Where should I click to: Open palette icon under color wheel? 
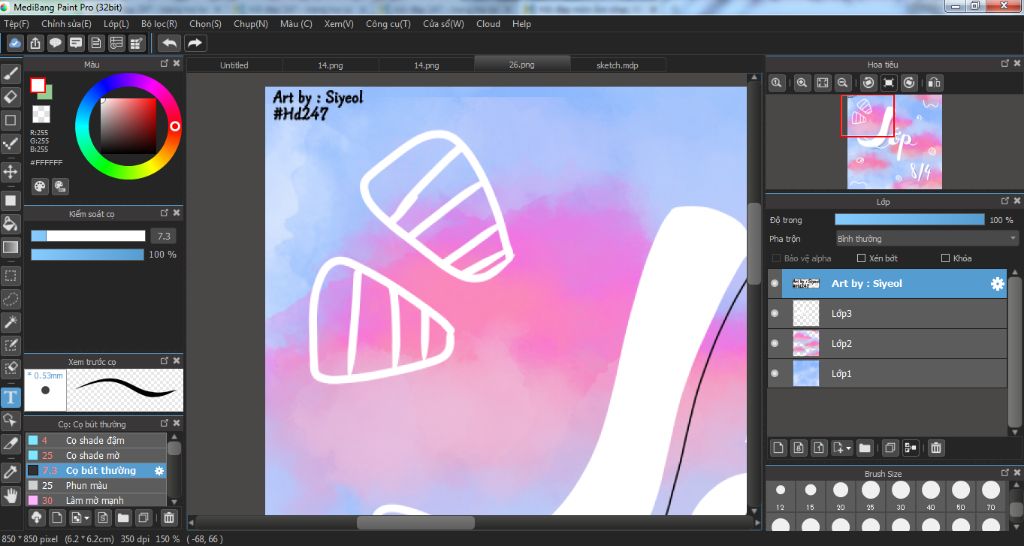point(40,187)
